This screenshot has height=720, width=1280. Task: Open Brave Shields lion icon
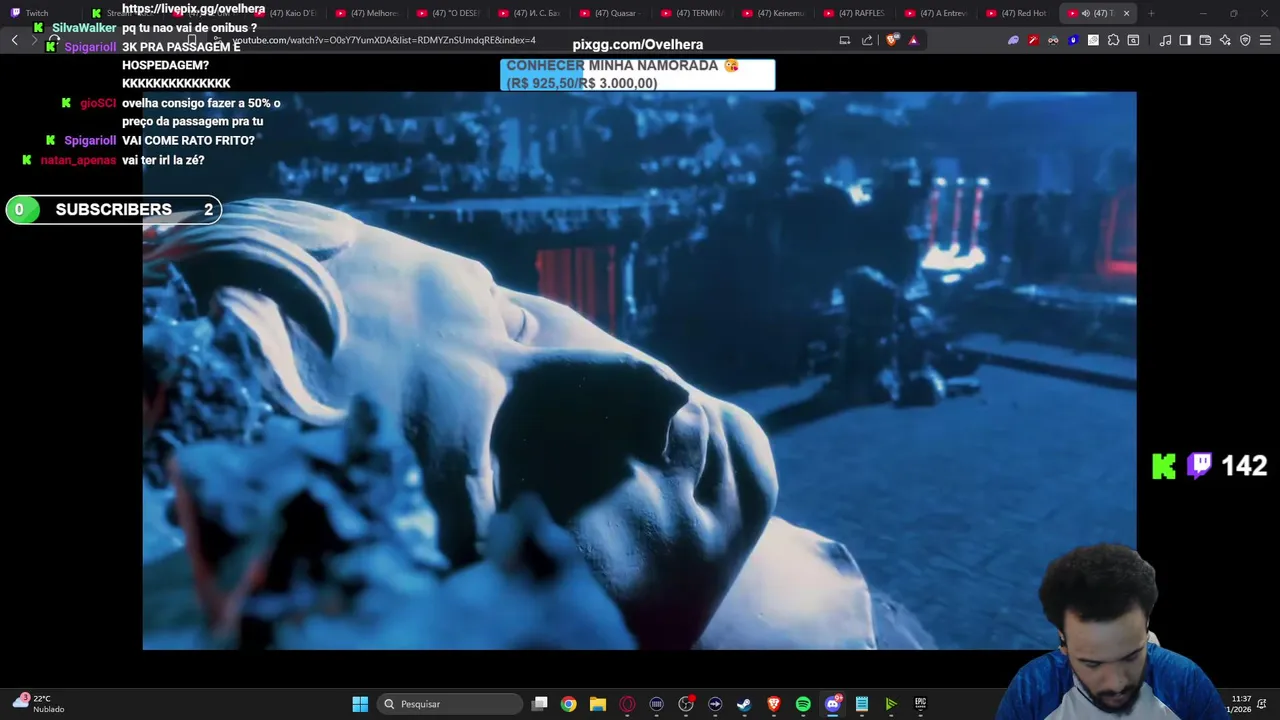tap(893, 40)
